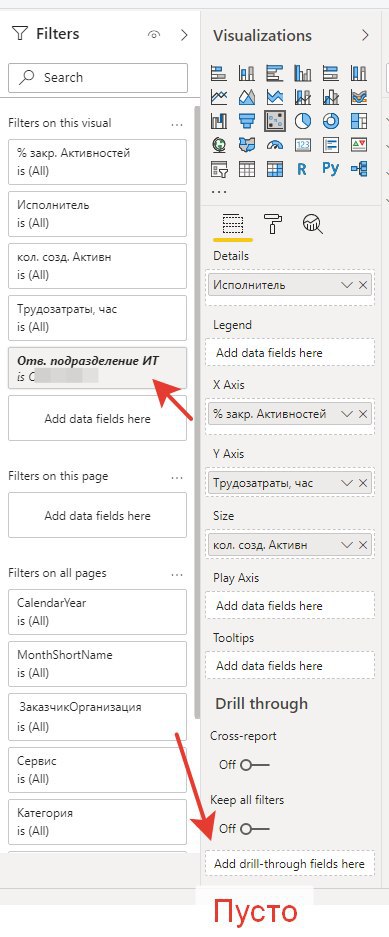Open dropdown for Исполнитель in Details
Image resolution: width=389 pixels, height=937 pixels.
click(x=347, y=285)
